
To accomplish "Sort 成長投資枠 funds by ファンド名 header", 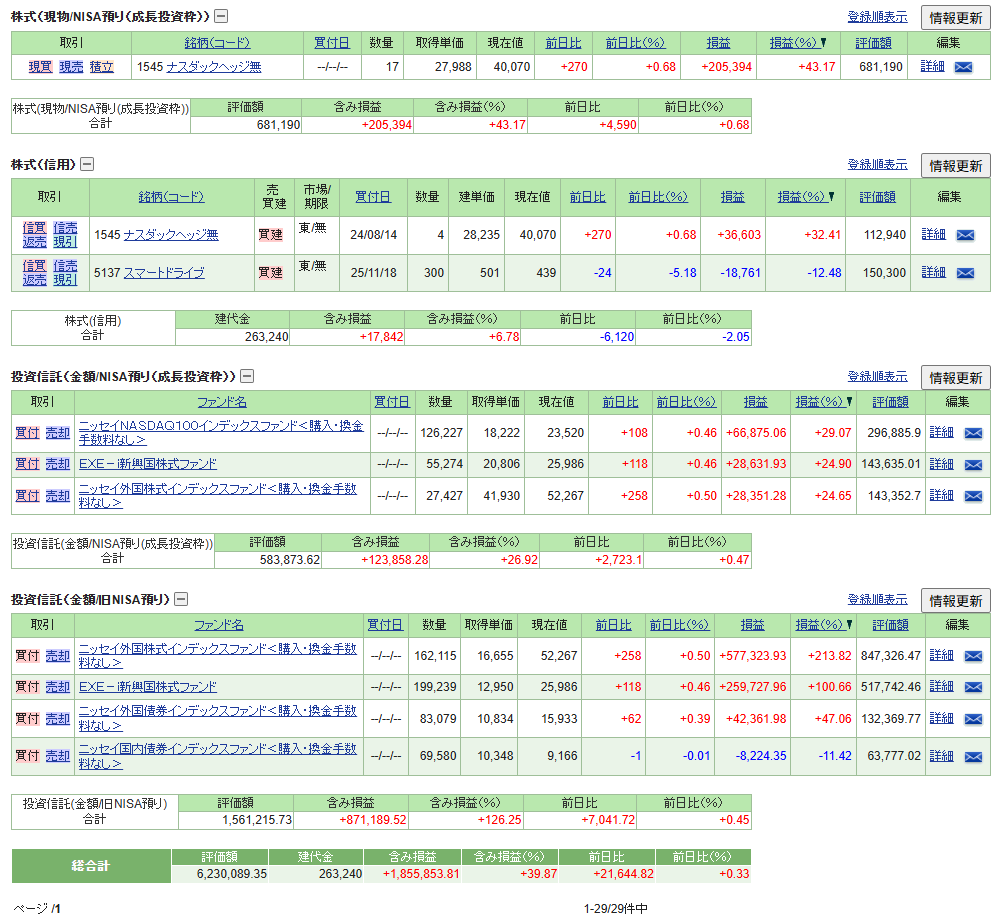I will point(221,402).
